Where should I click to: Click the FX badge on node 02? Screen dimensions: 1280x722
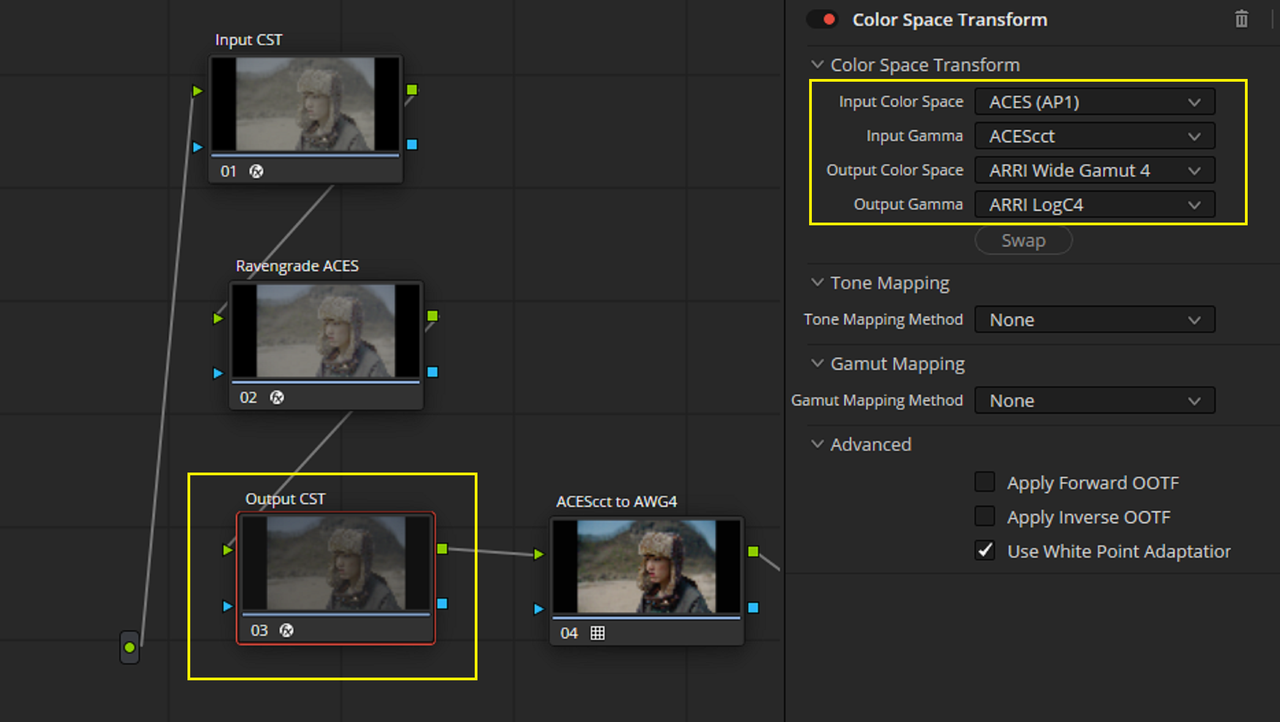click(x=277, y=397)
